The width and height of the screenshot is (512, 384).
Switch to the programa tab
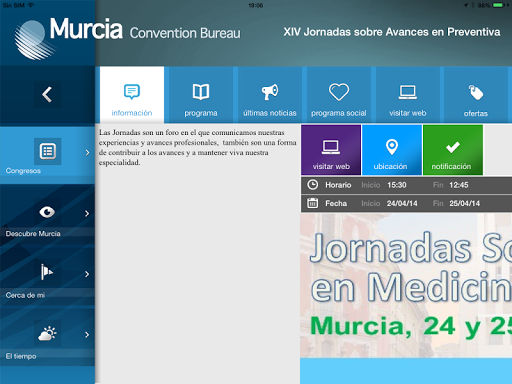[x=201, y=95]
